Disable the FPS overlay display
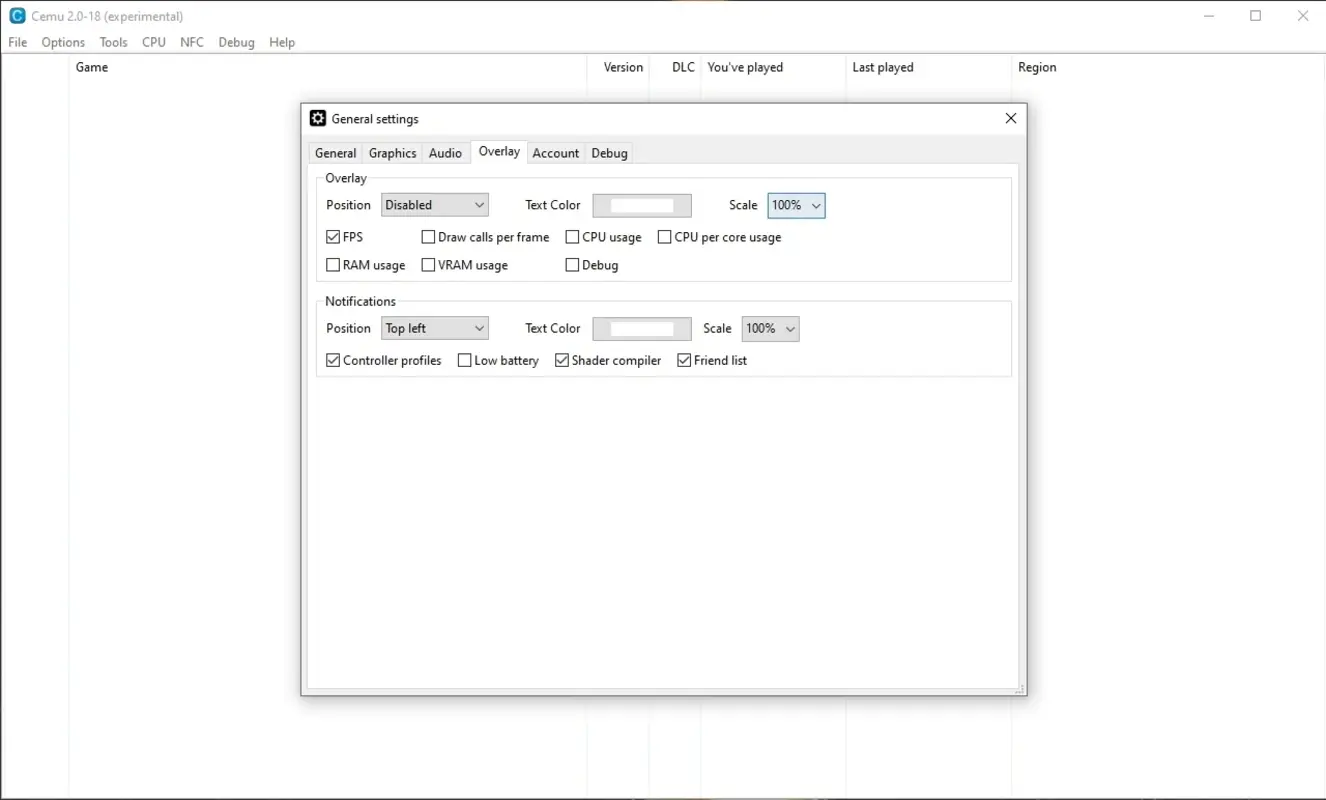1326x800 pixels. [x=332, y=237]
